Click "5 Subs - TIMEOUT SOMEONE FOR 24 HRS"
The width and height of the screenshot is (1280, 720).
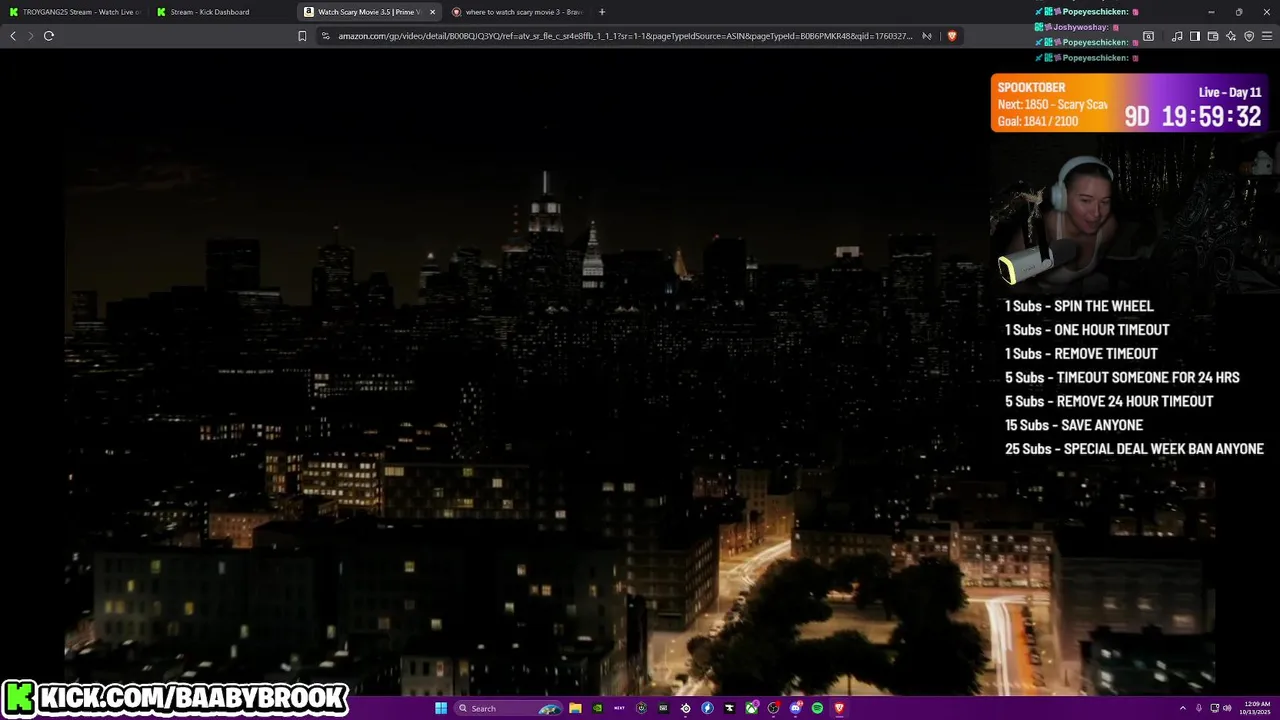pos(1122,378)
